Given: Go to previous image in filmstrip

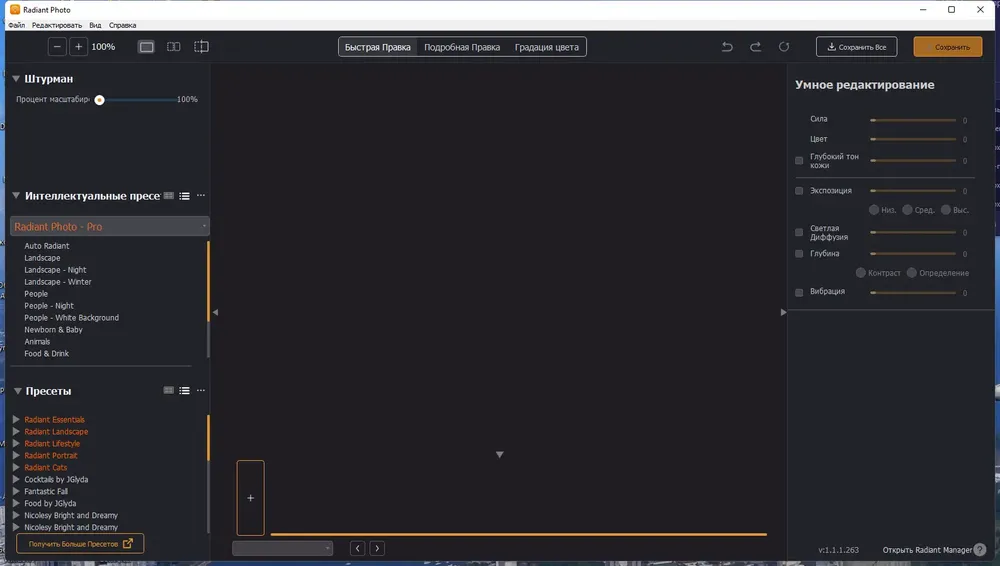Looking at the screenshot, I should [x=358, y=548].
